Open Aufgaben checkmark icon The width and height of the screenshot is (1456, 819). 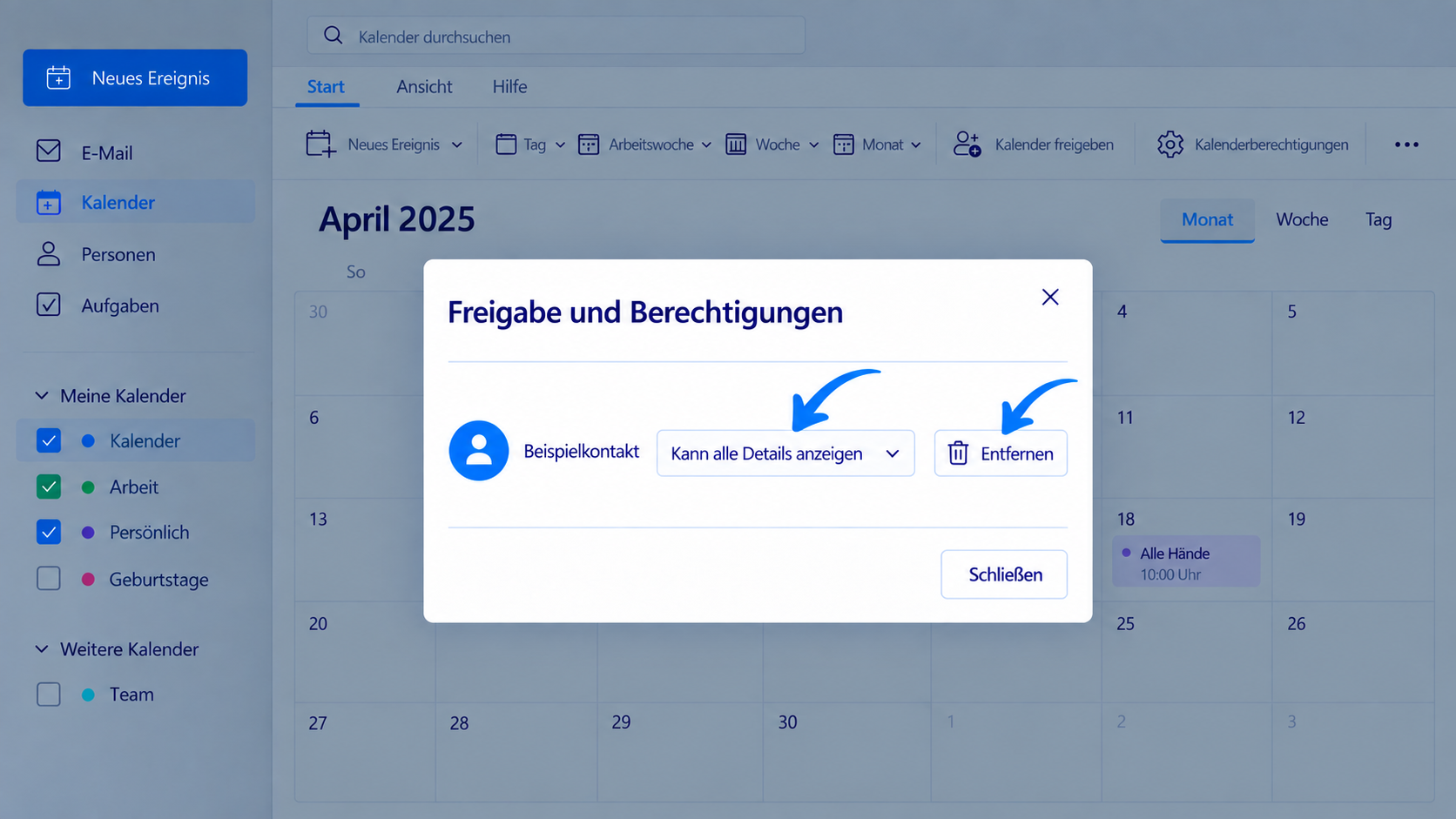49,305
